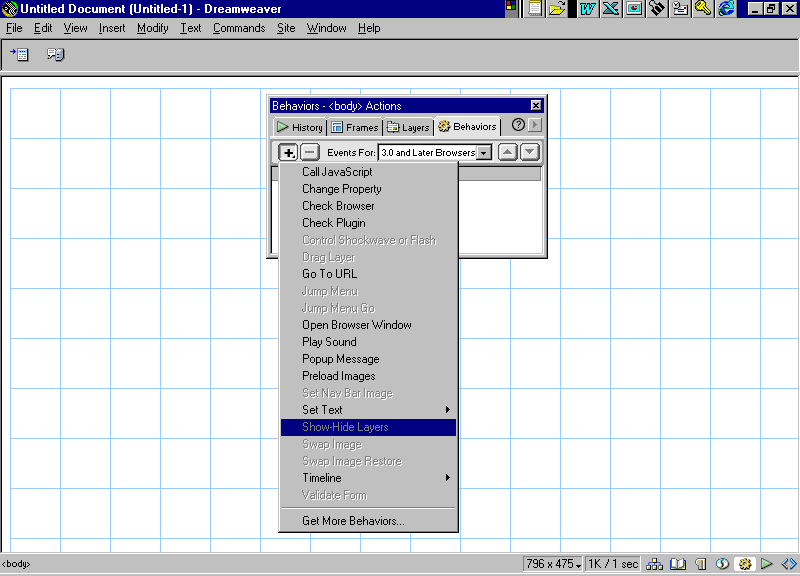Click the minus button to remove a behavior
The height and width of the screenshot is (576, 800).
click(310, 152)
